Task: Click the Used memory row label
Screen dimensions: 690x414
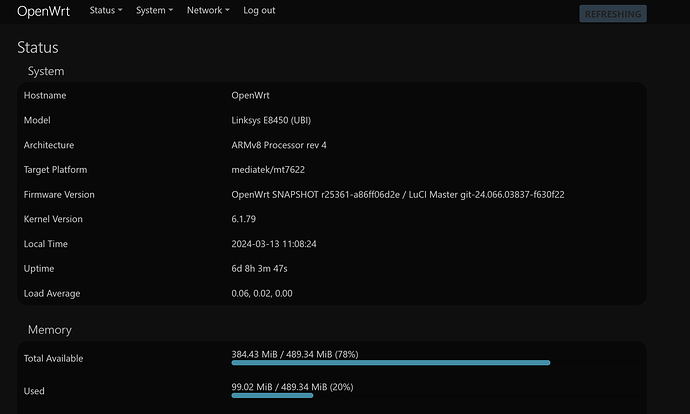Action: [x=34, y=391]
